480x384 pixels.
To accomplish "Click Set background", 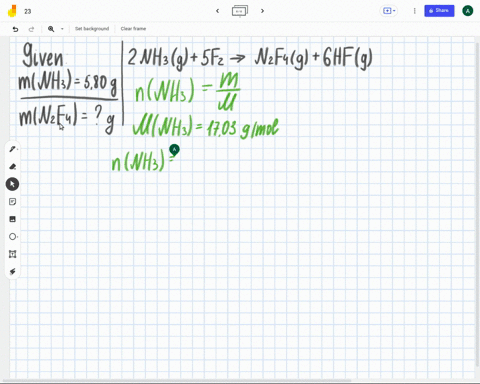I will point(92,29).
